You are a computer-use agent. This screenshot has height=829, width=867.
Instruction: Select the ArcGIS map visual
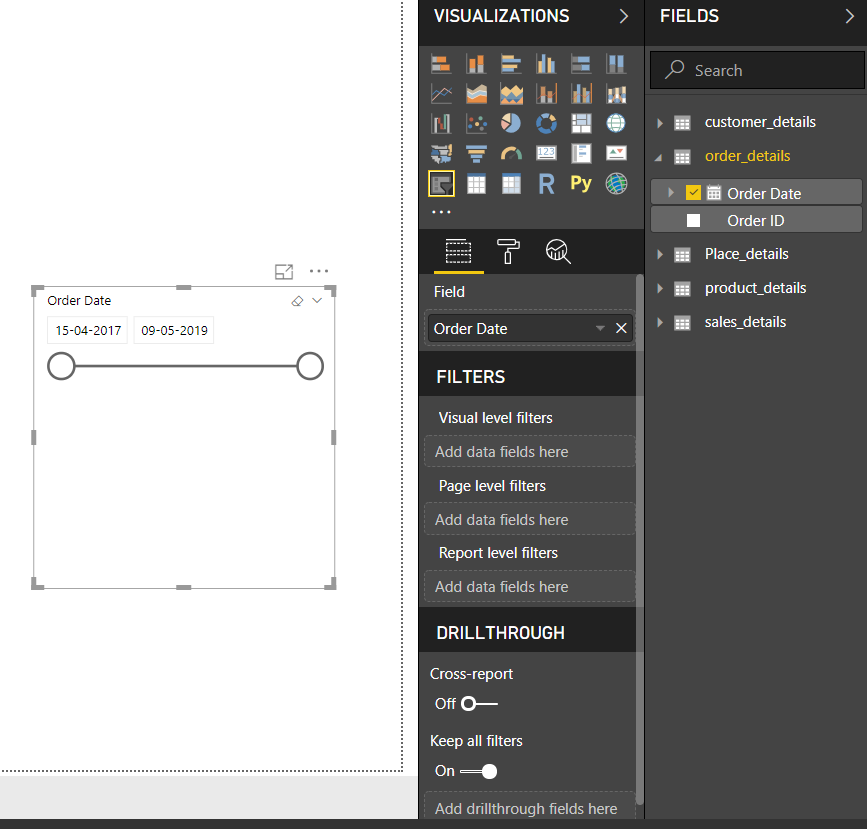[x=615, y=184]
